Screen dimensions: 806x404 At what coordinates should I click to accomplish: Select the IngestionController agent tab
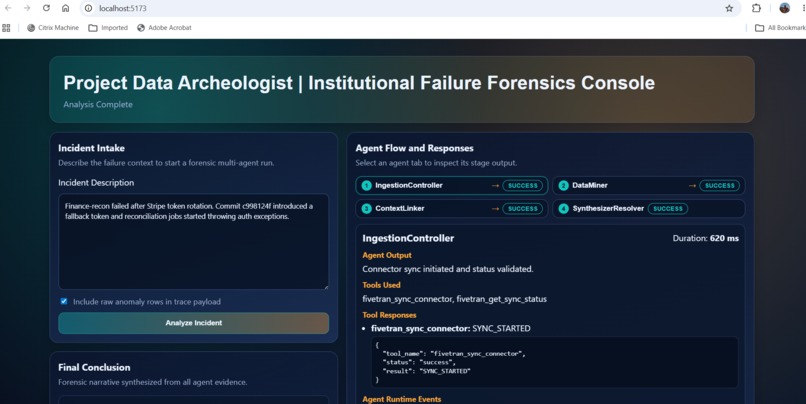pos(452,186)
